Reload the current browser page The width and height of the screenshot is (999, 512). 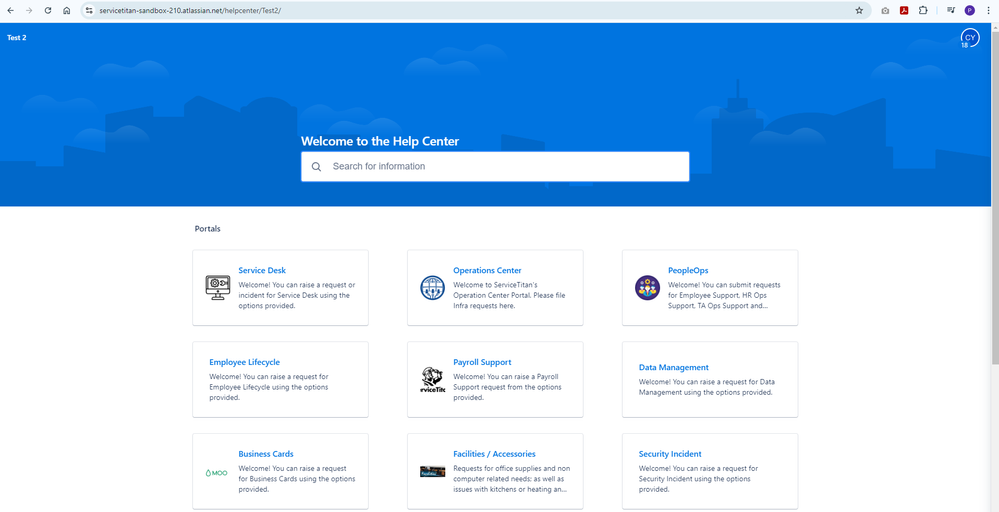tap(48, 10)
